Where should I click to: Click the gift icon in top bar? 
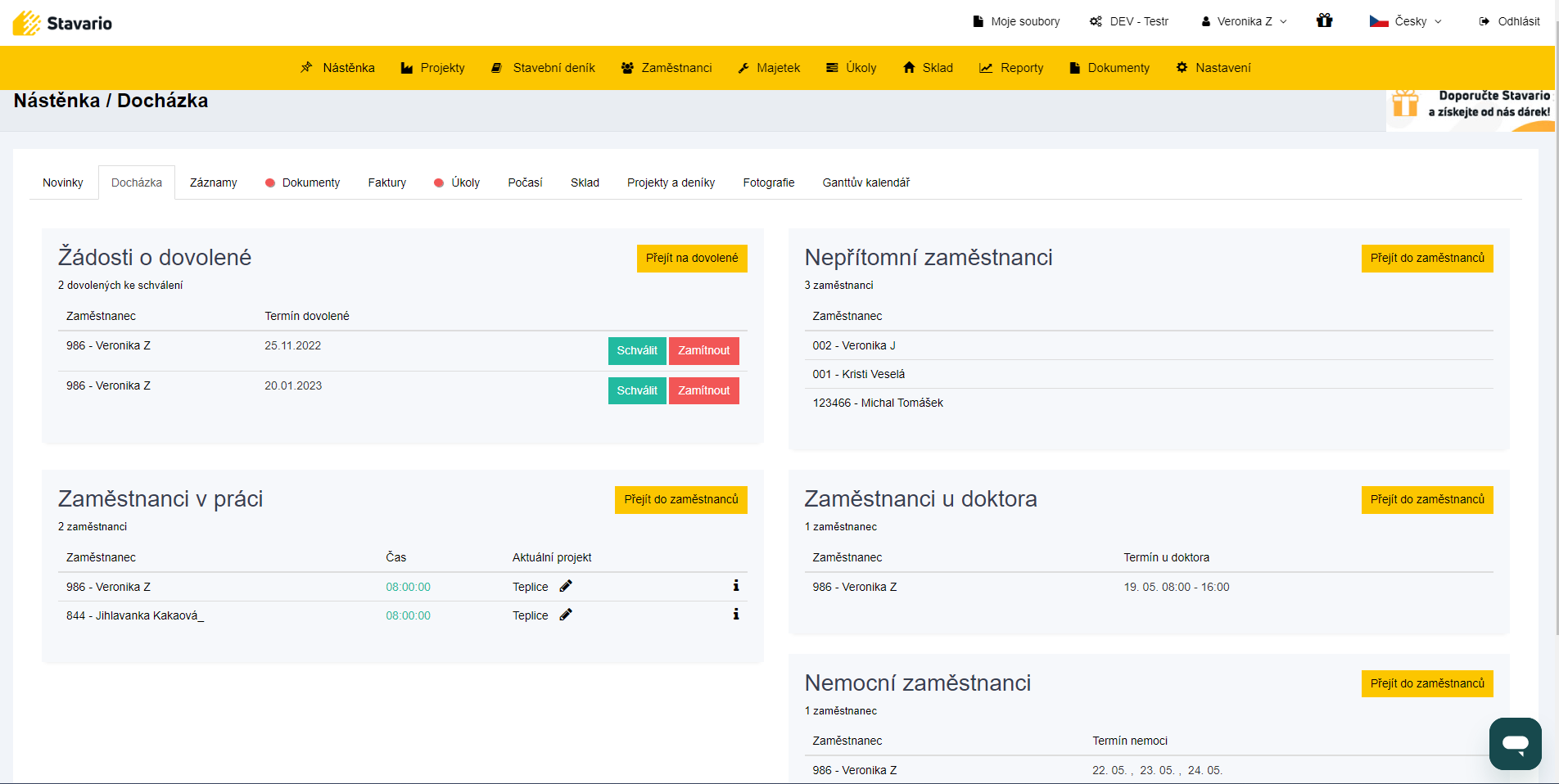pyautogui.click(x=1324, y=21)
